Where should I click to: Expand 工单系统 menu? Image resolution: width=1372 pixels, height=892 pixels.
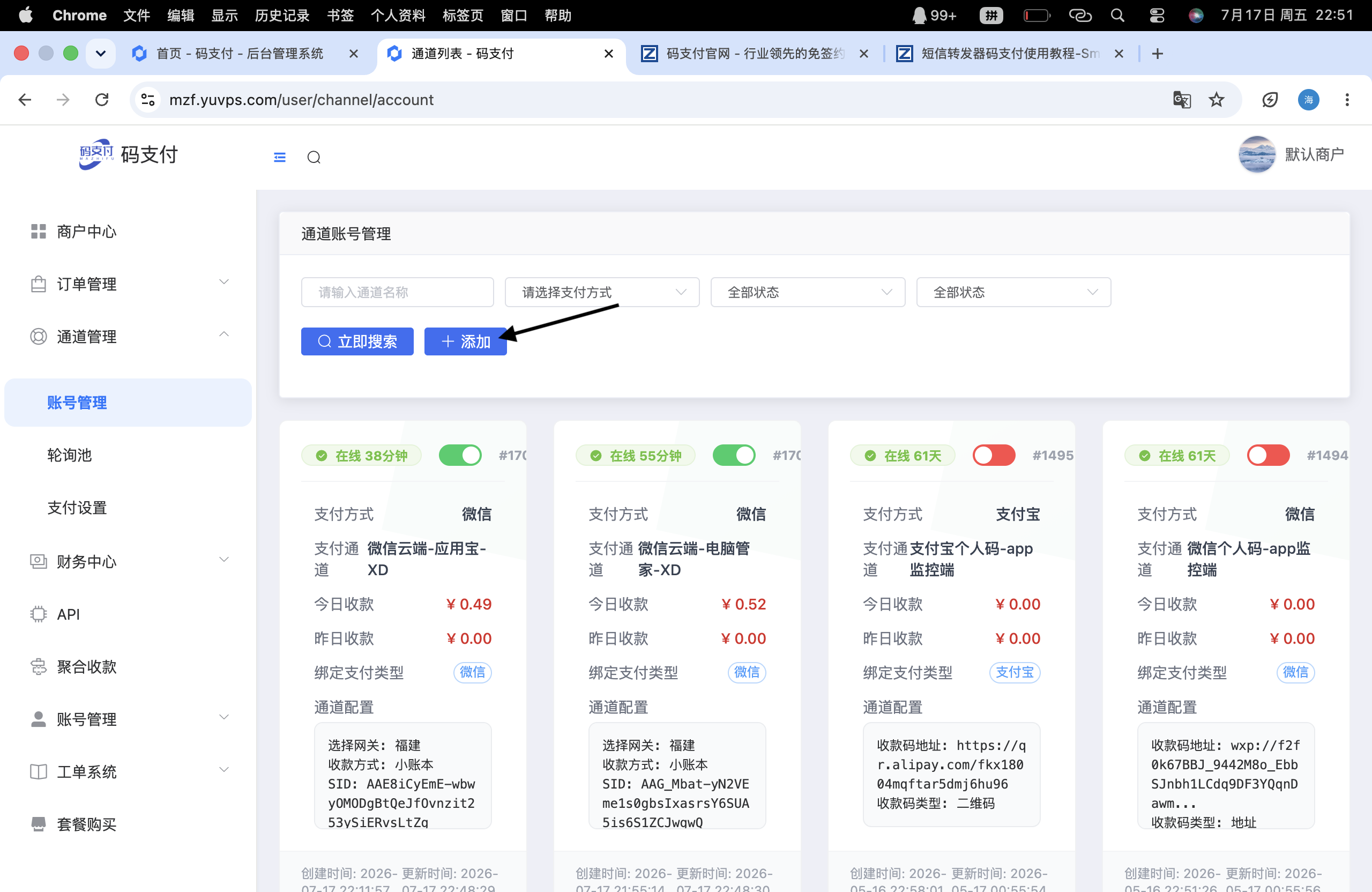coord(128,771)
